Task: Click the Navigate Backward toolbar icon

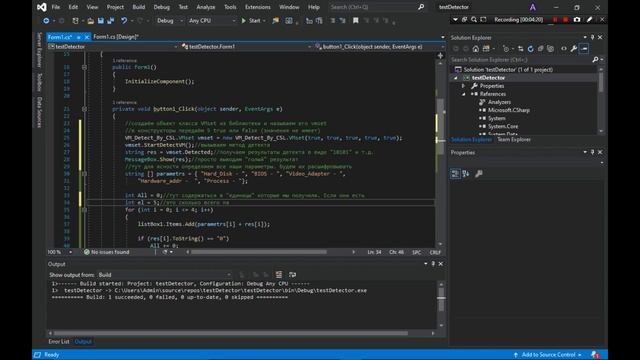Action: (46, 20)
